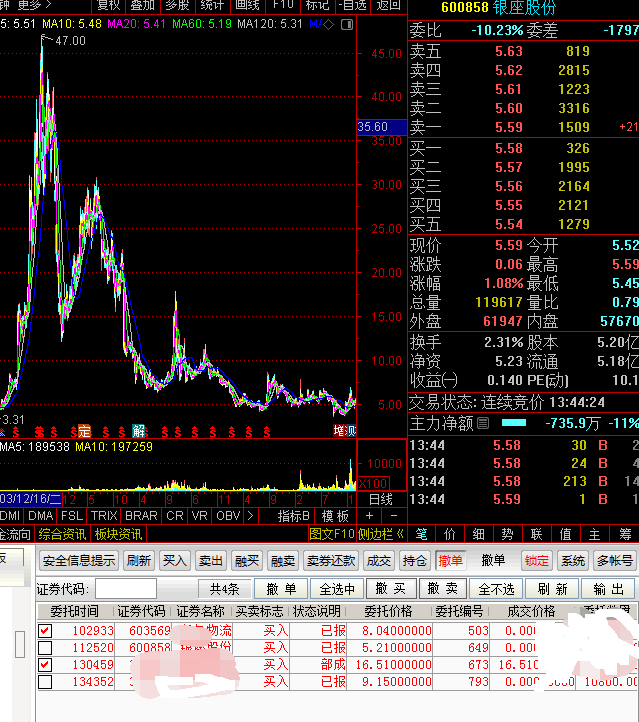This screenshot has width=639, height=722.
Task: Switch to the 笔 tick tab
Action: [422, 534]
